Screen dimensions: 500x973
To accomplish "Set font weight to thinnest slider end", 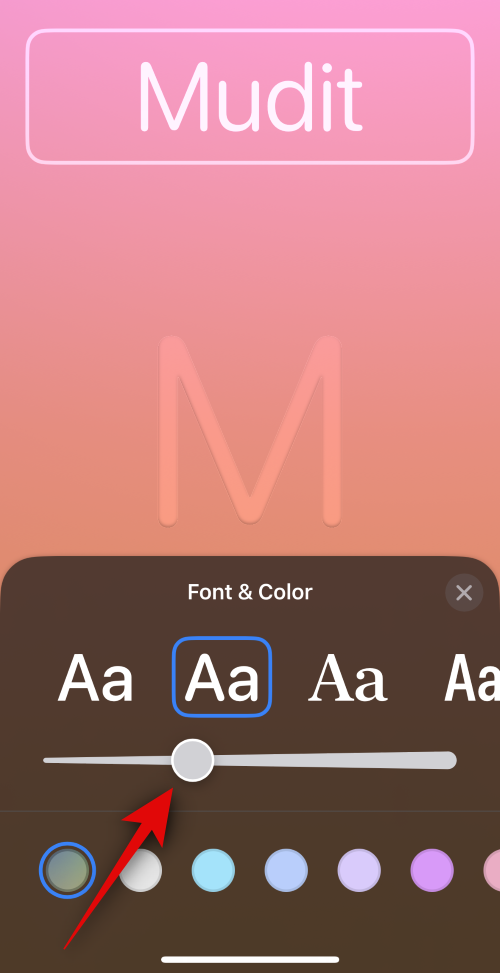I will (47, 760).
